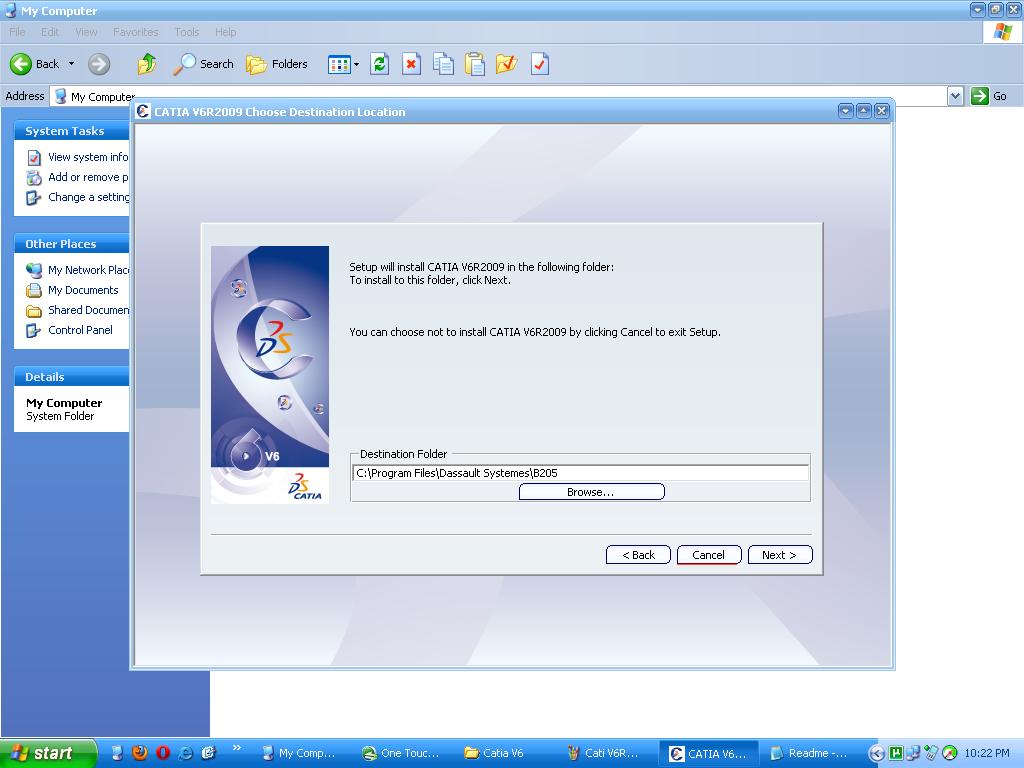Click the Go button beside address bar

pos(989,96)
